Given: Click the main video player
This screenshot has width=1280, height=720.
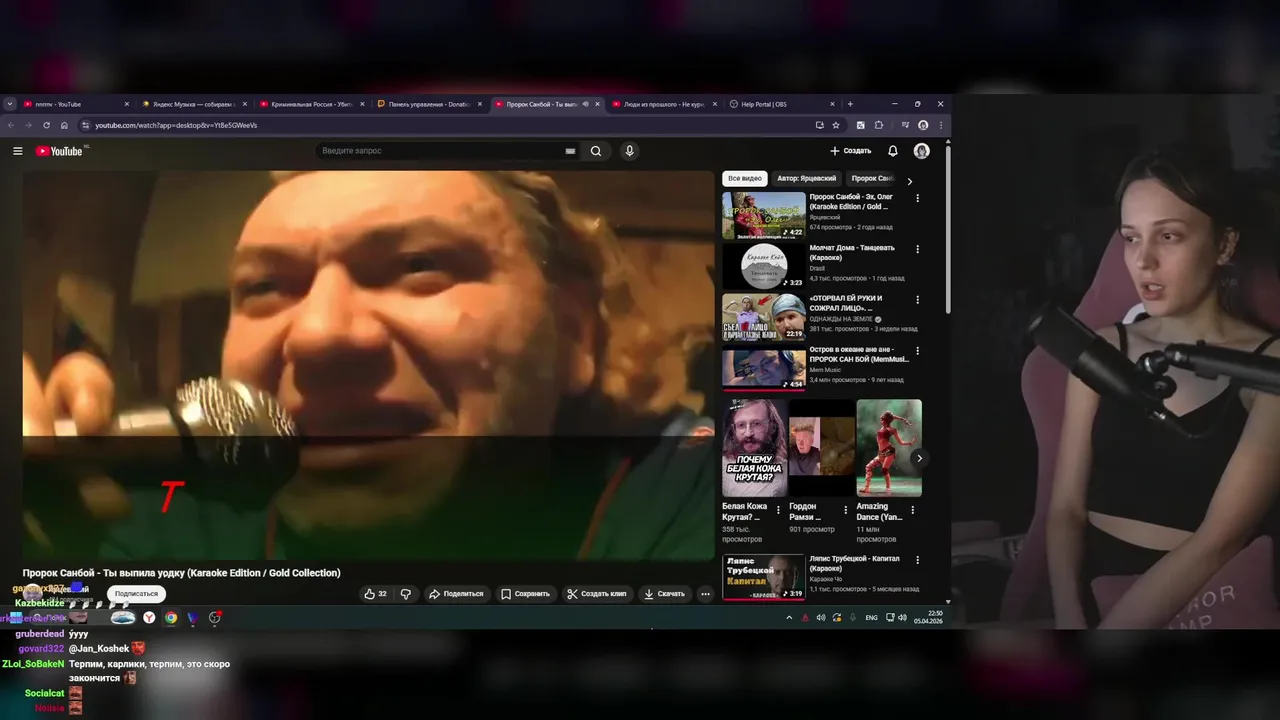Looking at the screenshot, I should (368, 365).
